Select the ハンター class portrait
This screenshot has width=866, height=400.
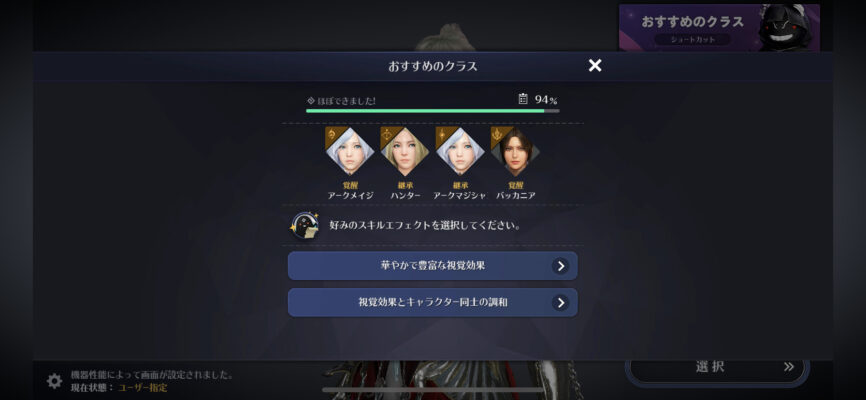click(405, 151)
